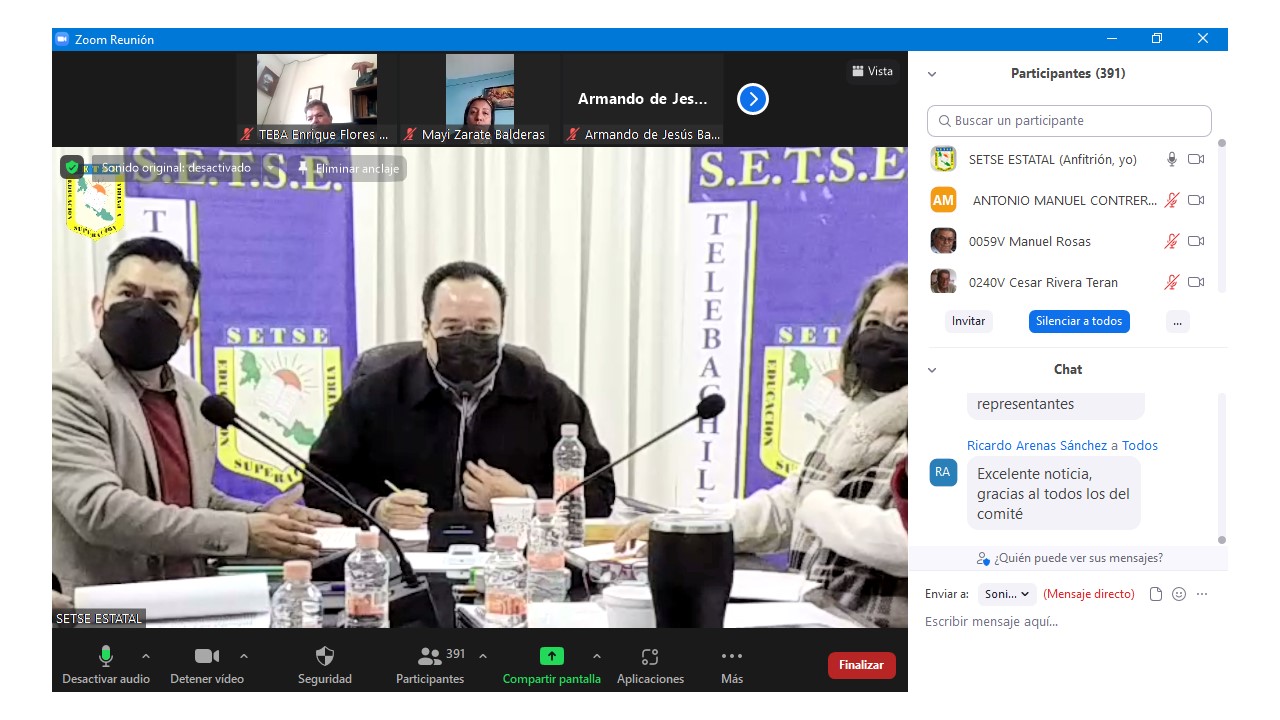Open the Vista layout menu
The image size is (1280, 720).
(872, 71)
